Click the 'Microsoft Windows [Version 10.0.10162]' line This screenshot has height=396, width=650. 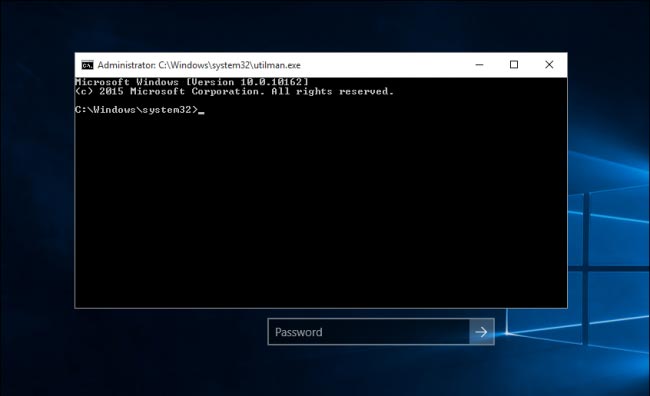192,82
